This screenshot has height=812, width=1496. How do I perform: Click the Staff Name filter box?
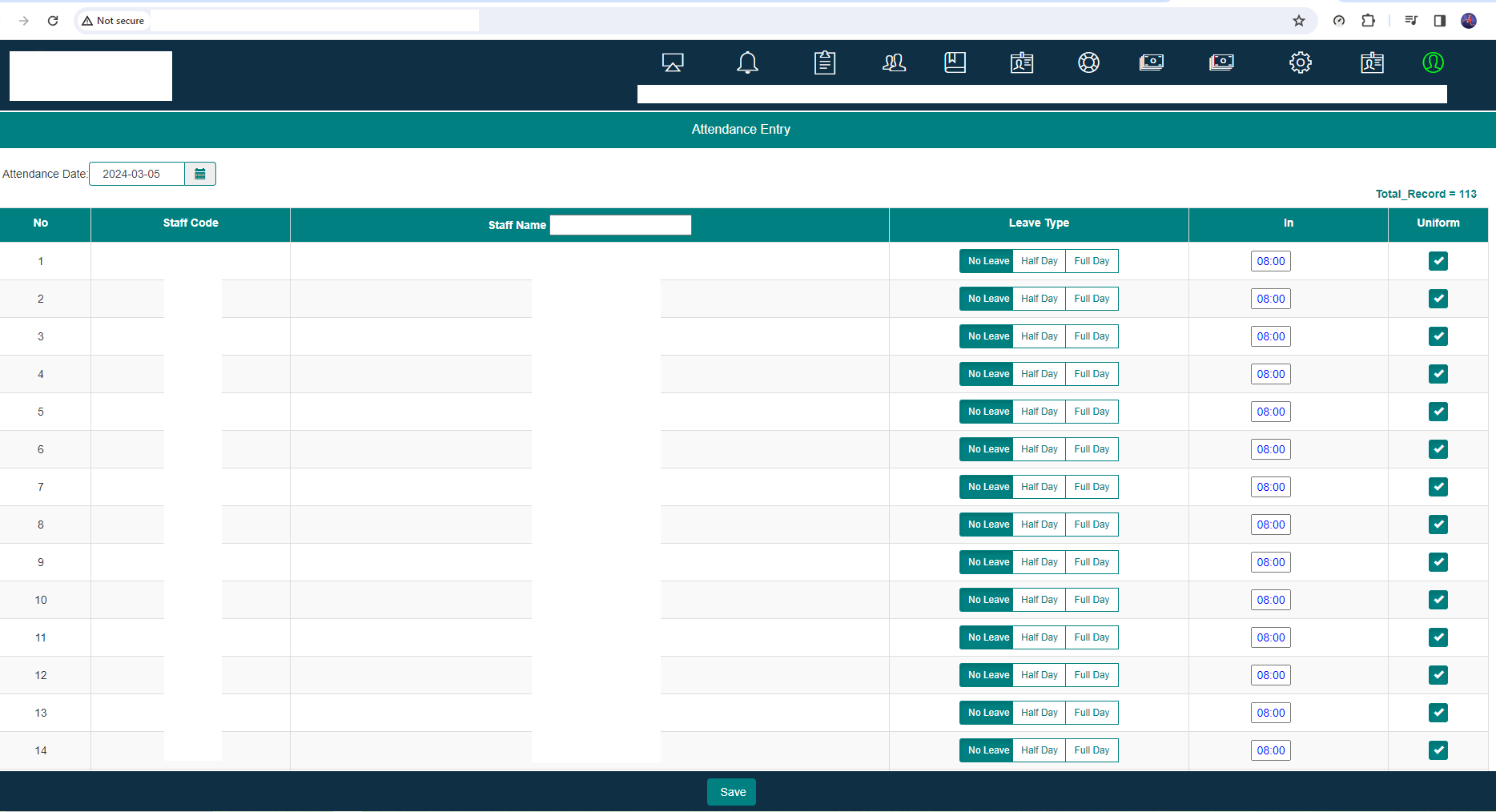tap(621, 225)
